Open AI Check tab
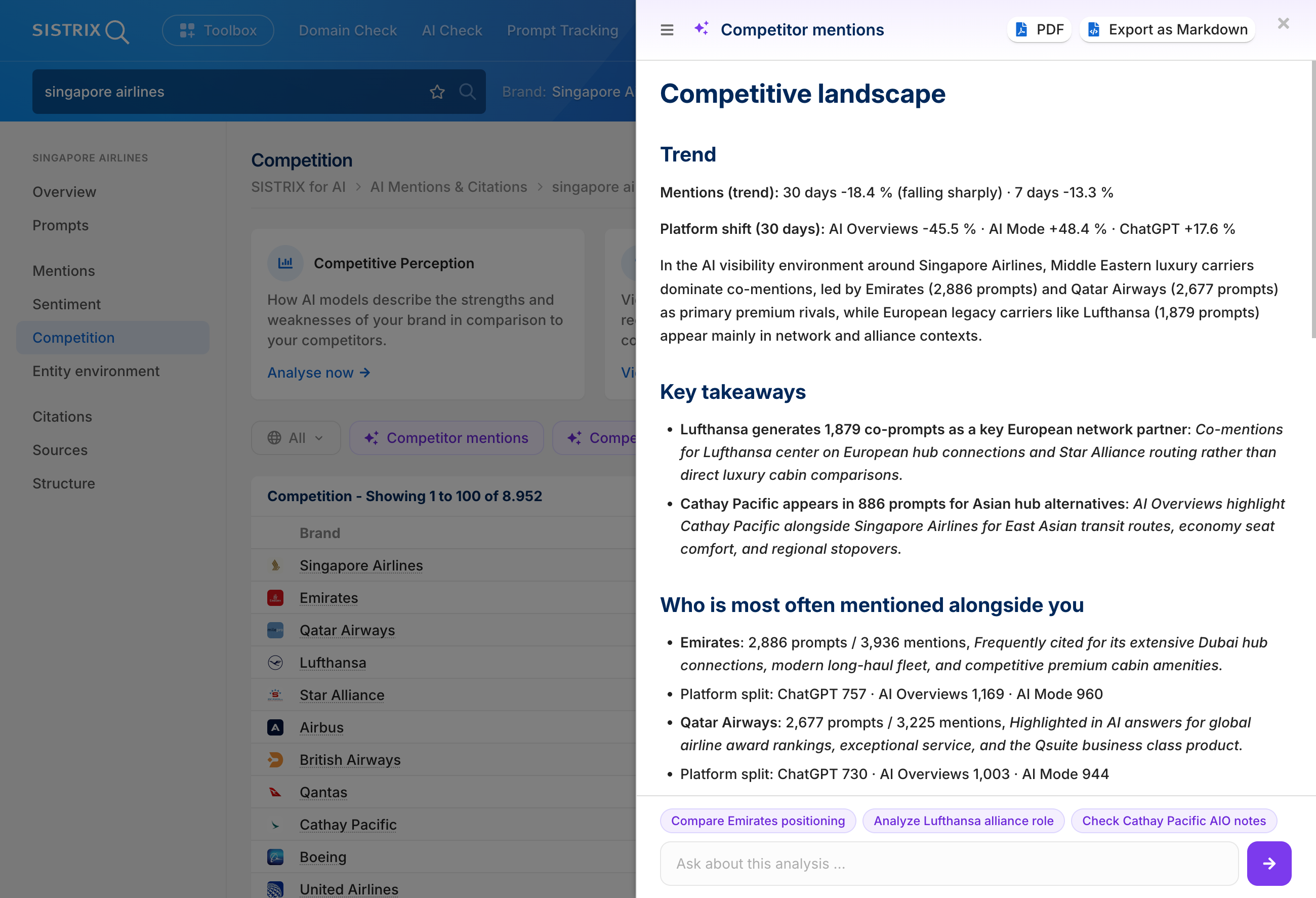 click(452, 30)
